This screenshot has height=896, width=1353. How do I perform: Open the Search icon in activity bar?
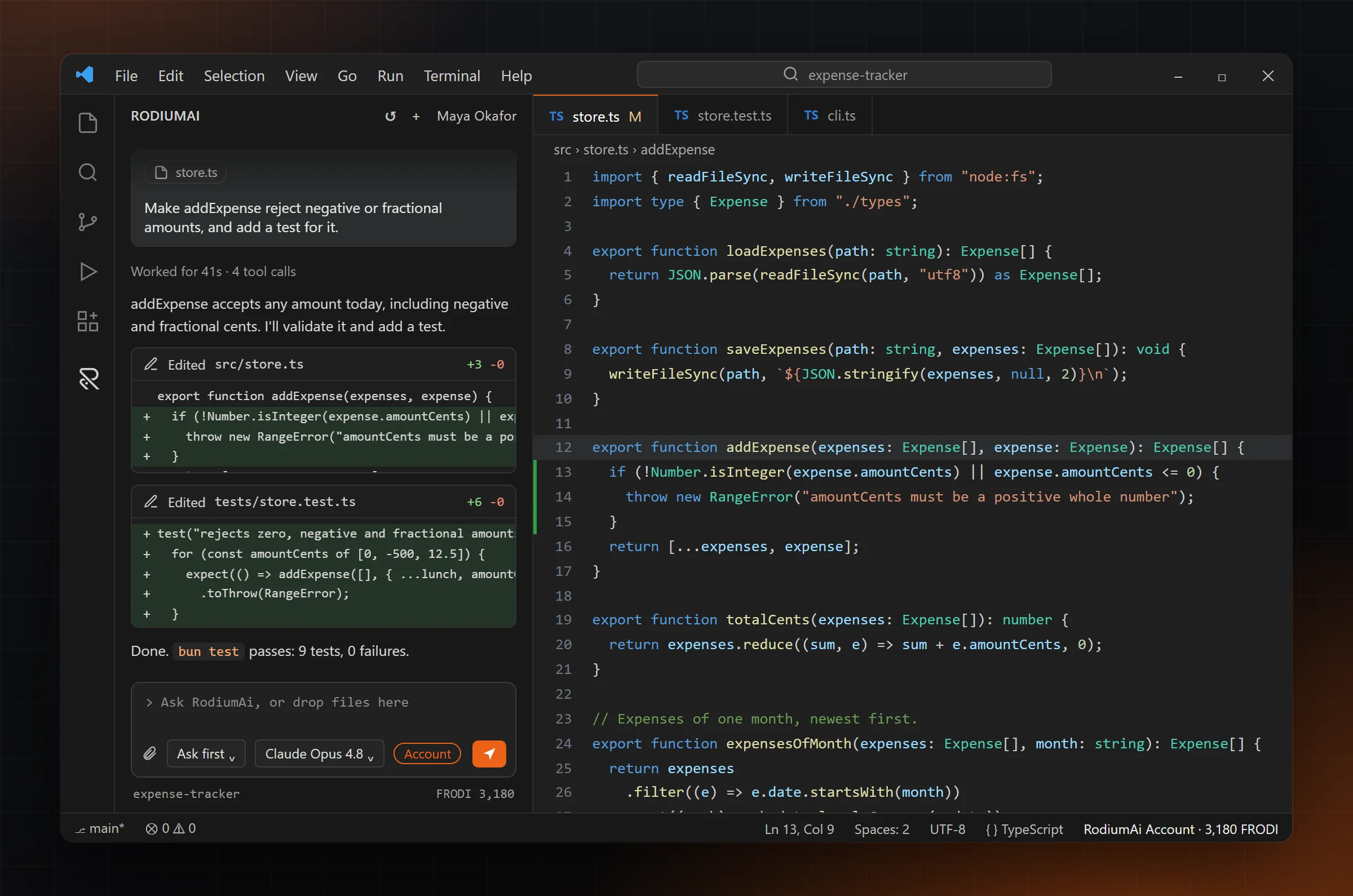[x=87, y=172]
